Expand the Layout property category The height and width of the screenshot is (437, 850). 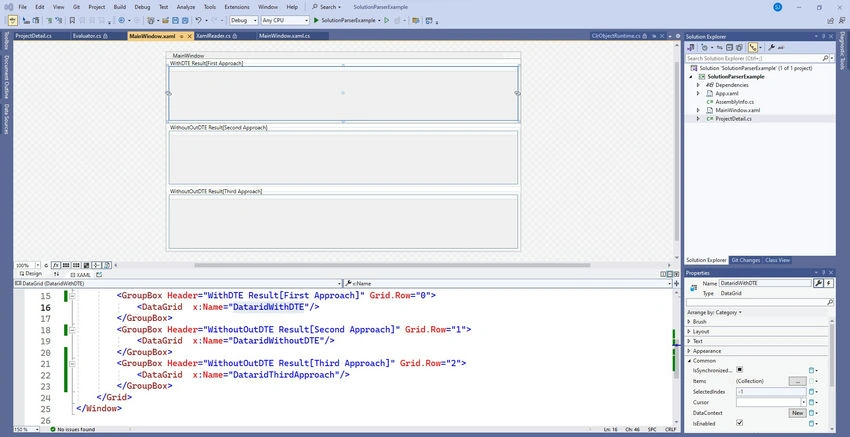pos(701,331)
